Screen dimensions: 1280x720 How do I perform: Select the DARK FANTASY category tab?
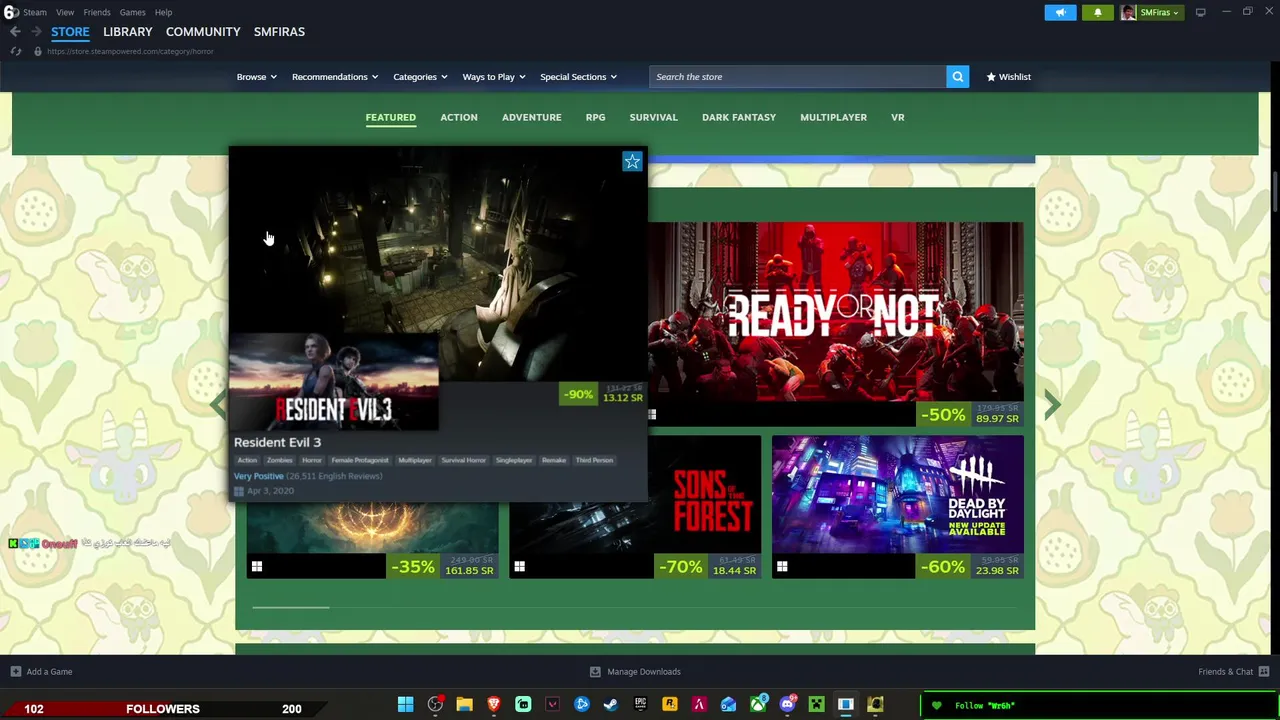[x=739, y=117]
